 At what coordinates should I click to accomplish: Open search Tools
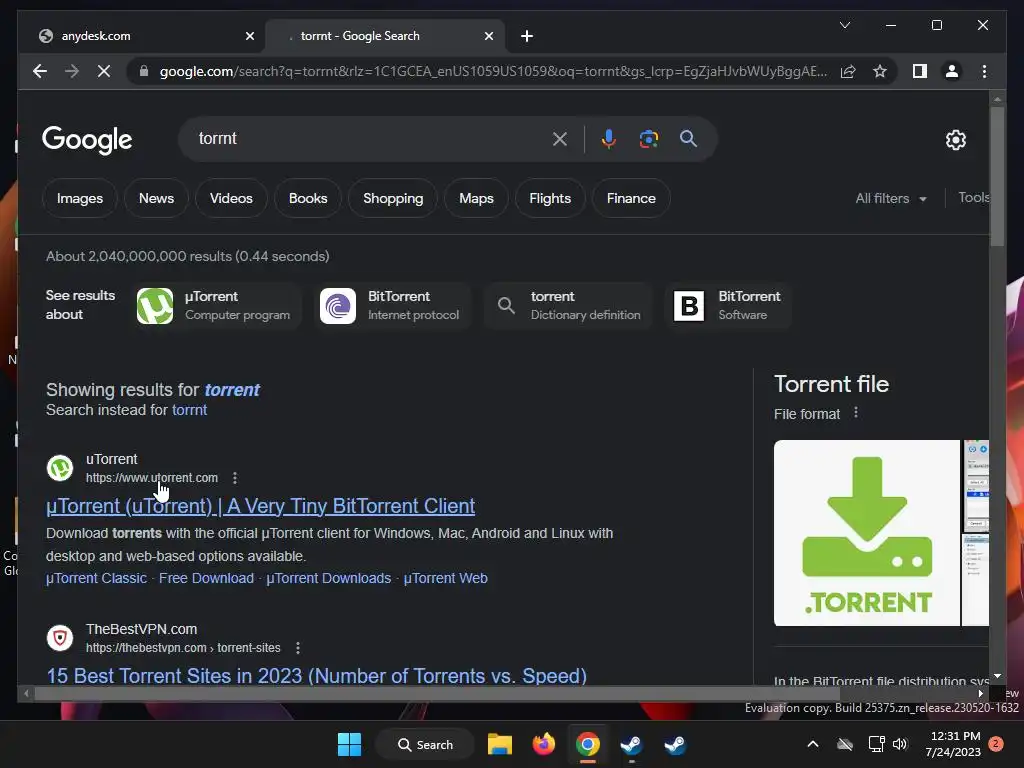click(x=973, y=197)
